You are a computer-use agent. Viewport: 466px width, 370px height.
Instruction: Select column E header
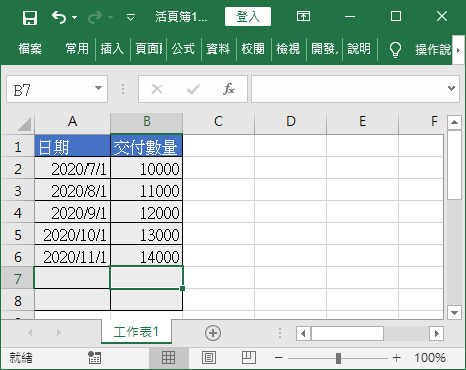[363, 122]
